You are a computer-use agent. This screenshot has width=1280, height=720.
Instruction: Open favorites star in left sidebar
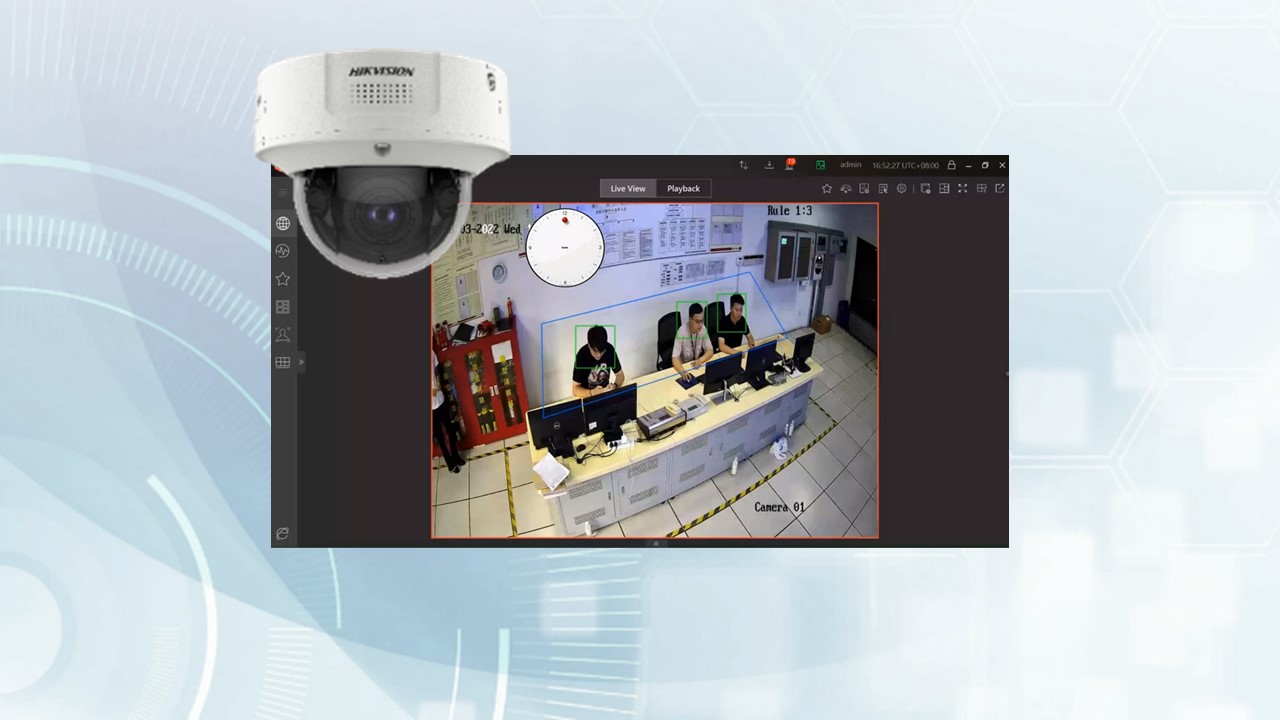tap(283, 279)
